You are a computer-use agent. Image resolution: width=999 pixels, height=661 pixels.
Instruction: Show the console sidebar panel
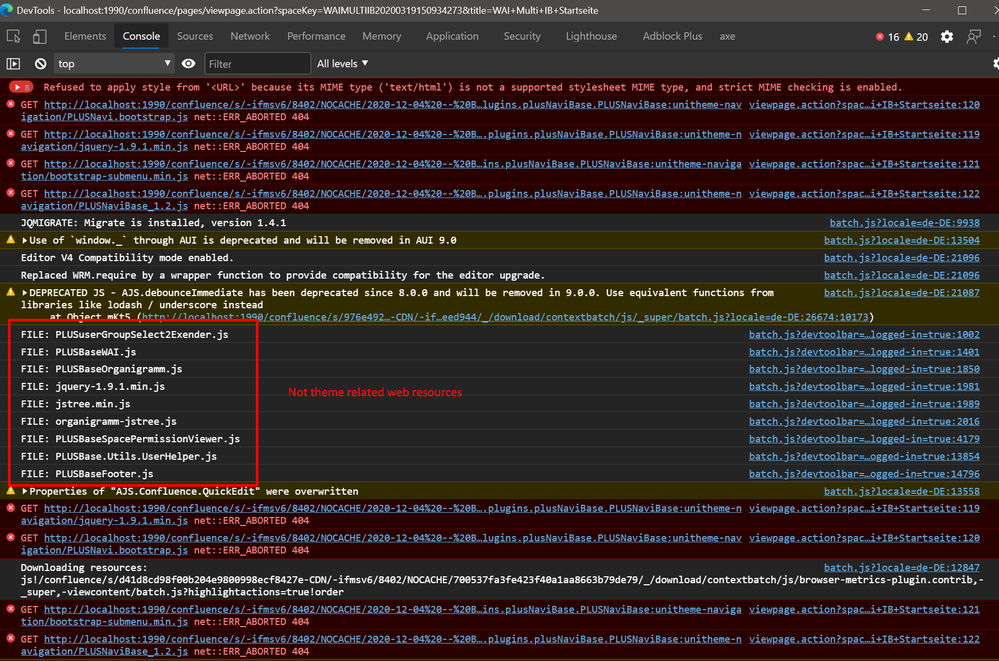pos(14,64)
